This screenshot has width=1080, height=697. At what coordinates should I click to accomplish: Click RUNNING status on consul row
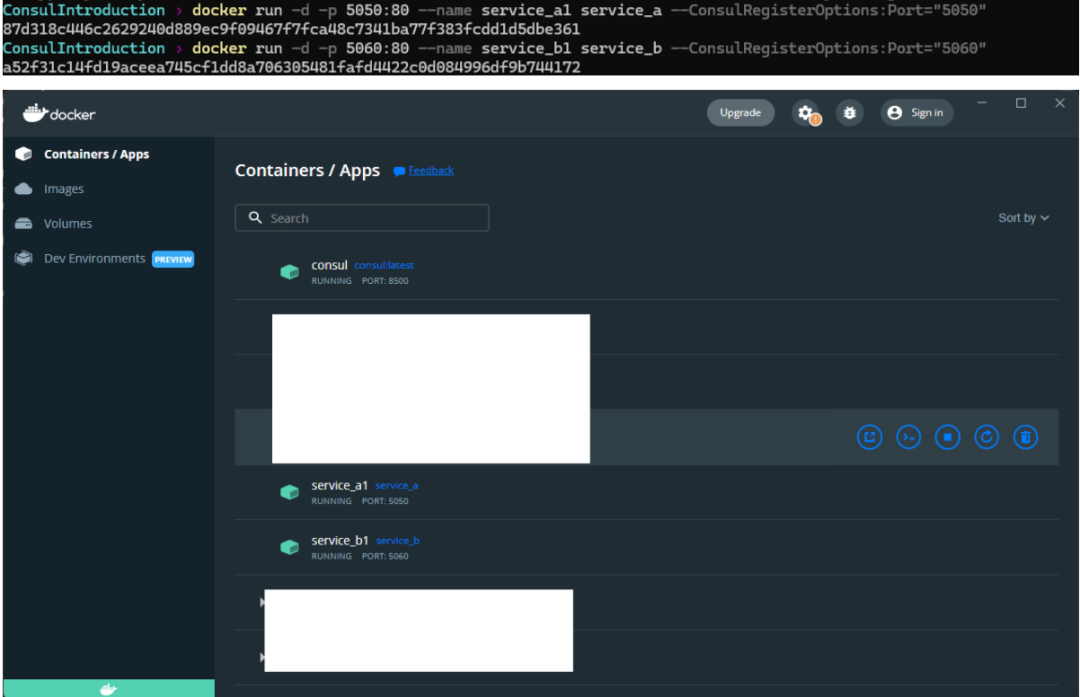coord(331,281)
